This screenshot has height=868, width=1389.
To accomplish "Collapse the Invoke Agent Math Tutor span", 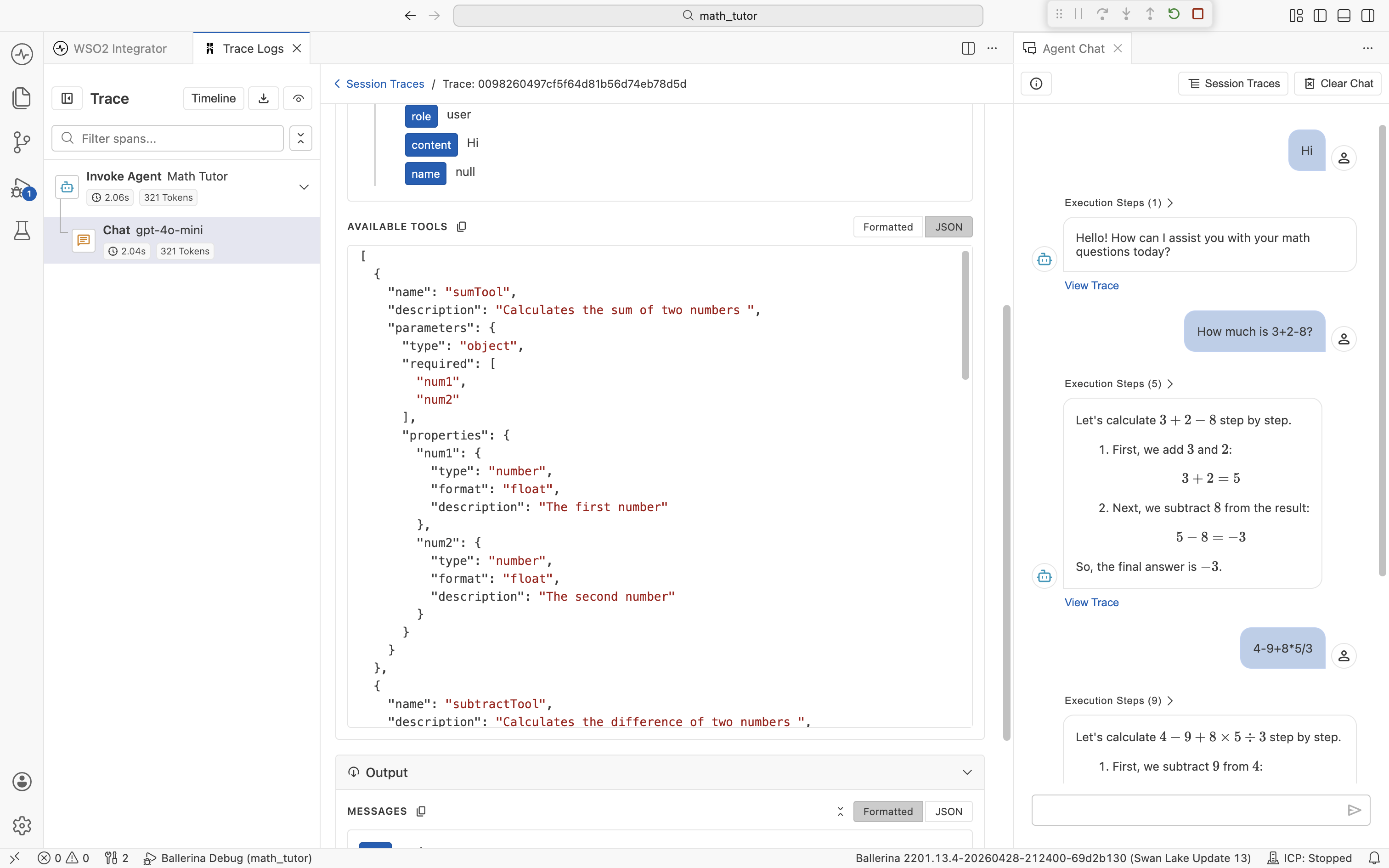I will [x=304, y=187].
